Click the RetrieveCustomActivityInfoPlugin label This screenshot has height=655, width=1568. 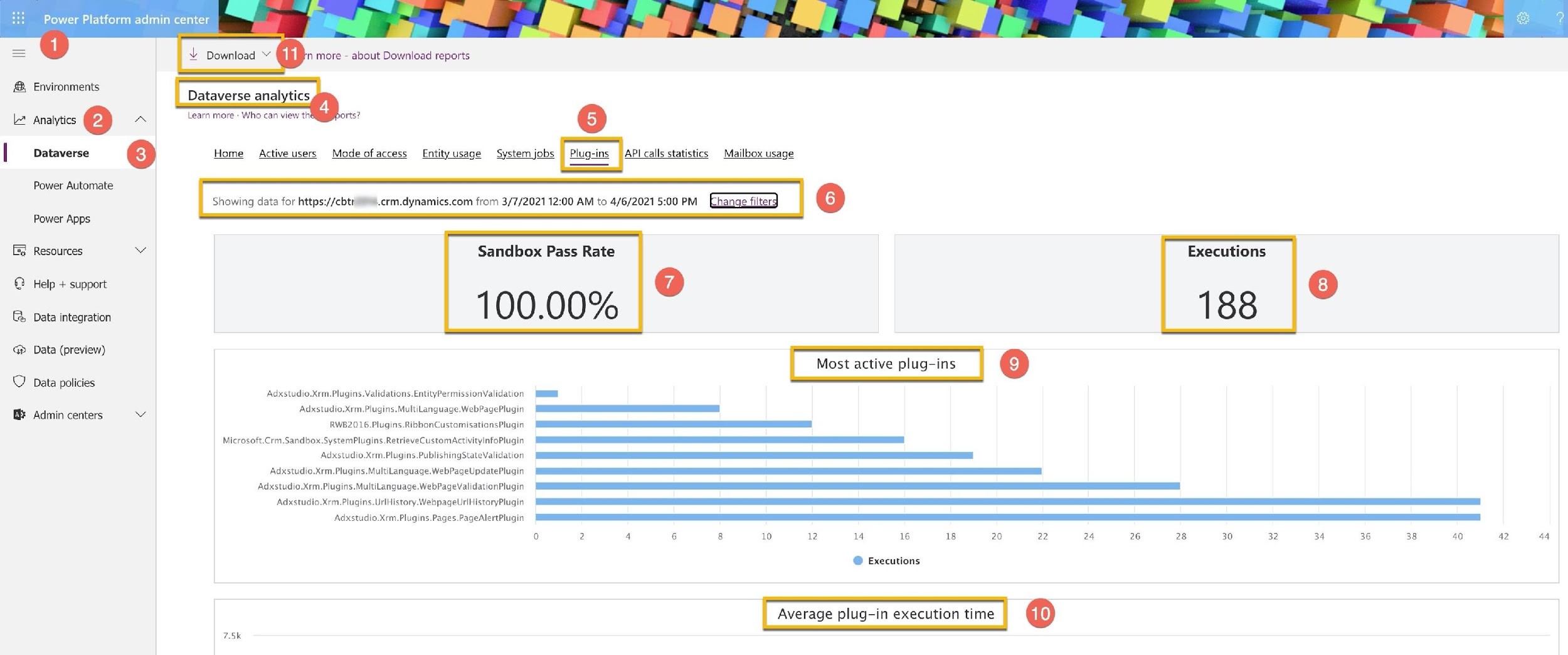coord(373,440)
